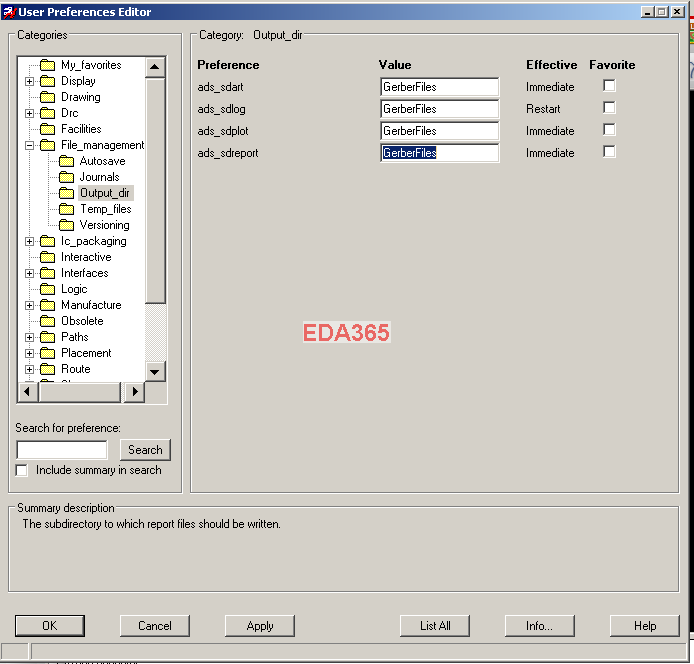Close the User Preferences Editor window
Screen dimensions: 694x664
coord(678,12)
